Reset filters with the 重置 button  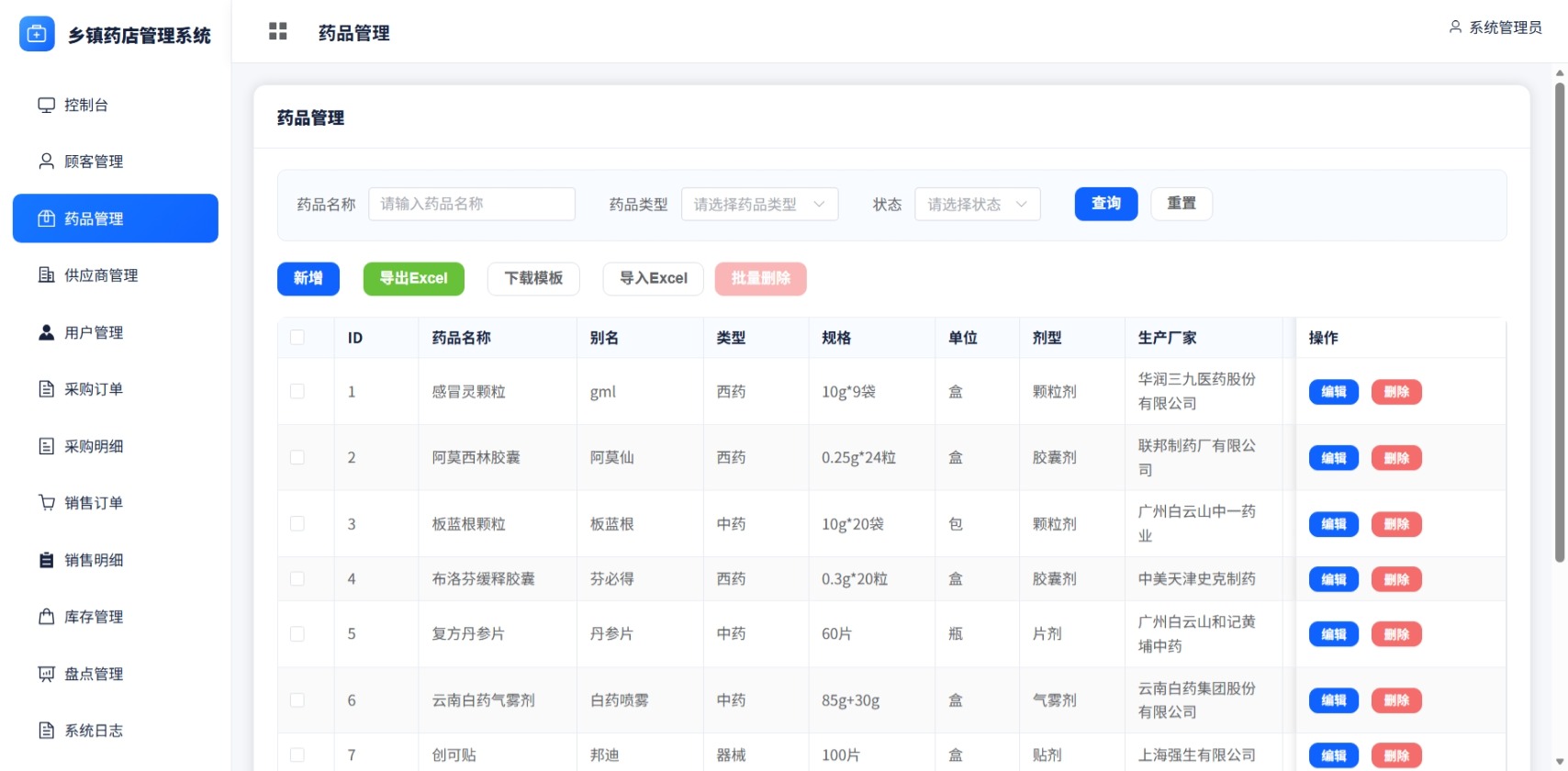coord(1182,204)
